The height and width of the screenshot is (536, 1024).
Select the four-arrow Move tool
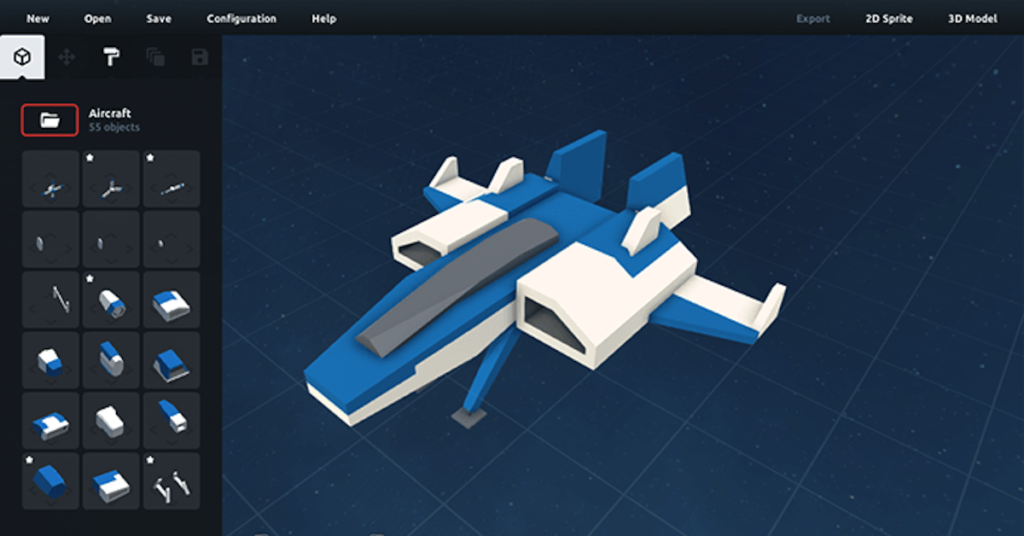(67, 57)
